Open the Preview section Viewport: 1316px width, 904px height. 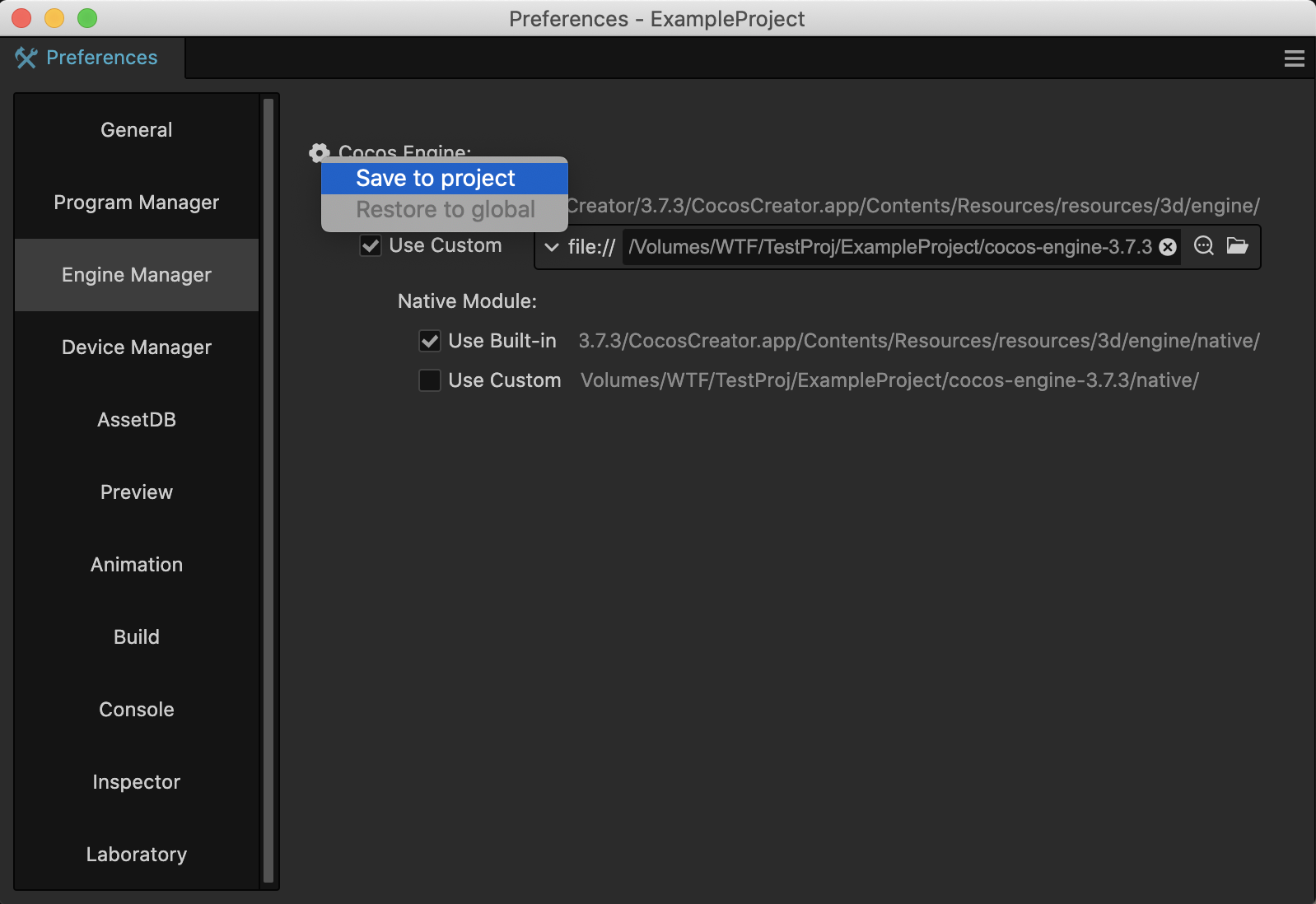(137, 492)
